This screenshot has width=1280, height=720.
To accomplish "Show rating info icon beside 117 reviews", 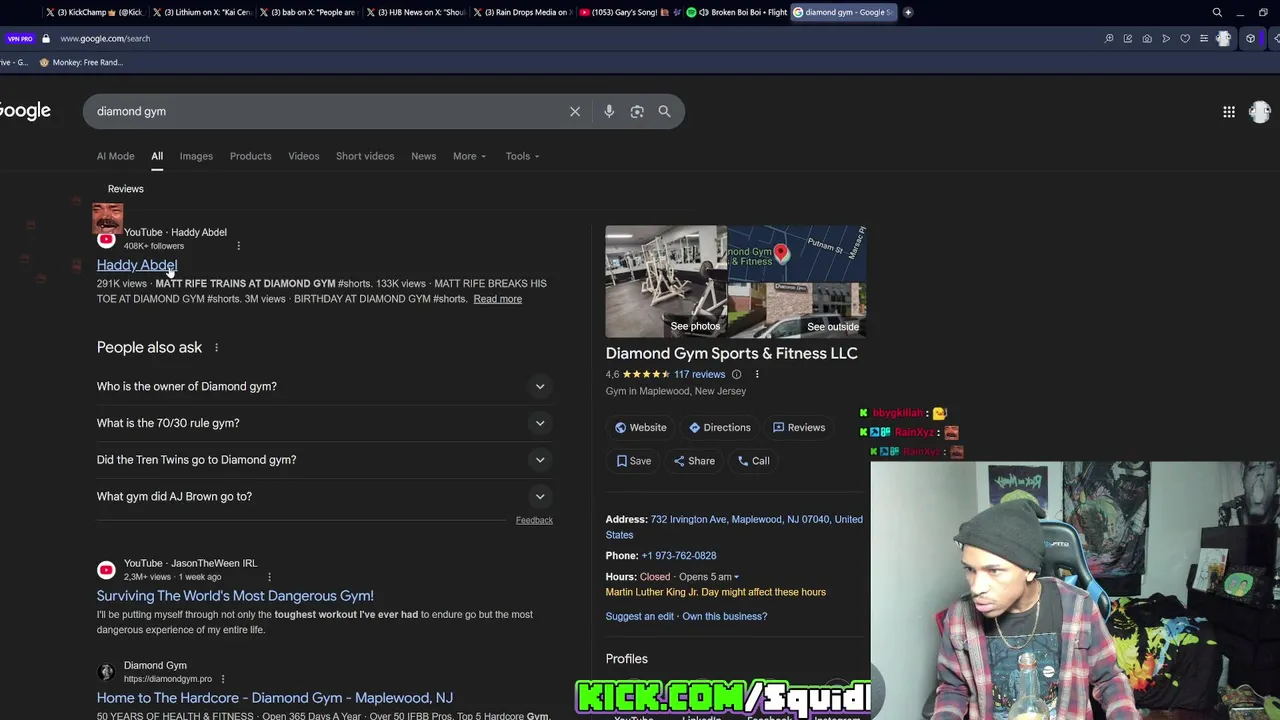I will [736, 374].
